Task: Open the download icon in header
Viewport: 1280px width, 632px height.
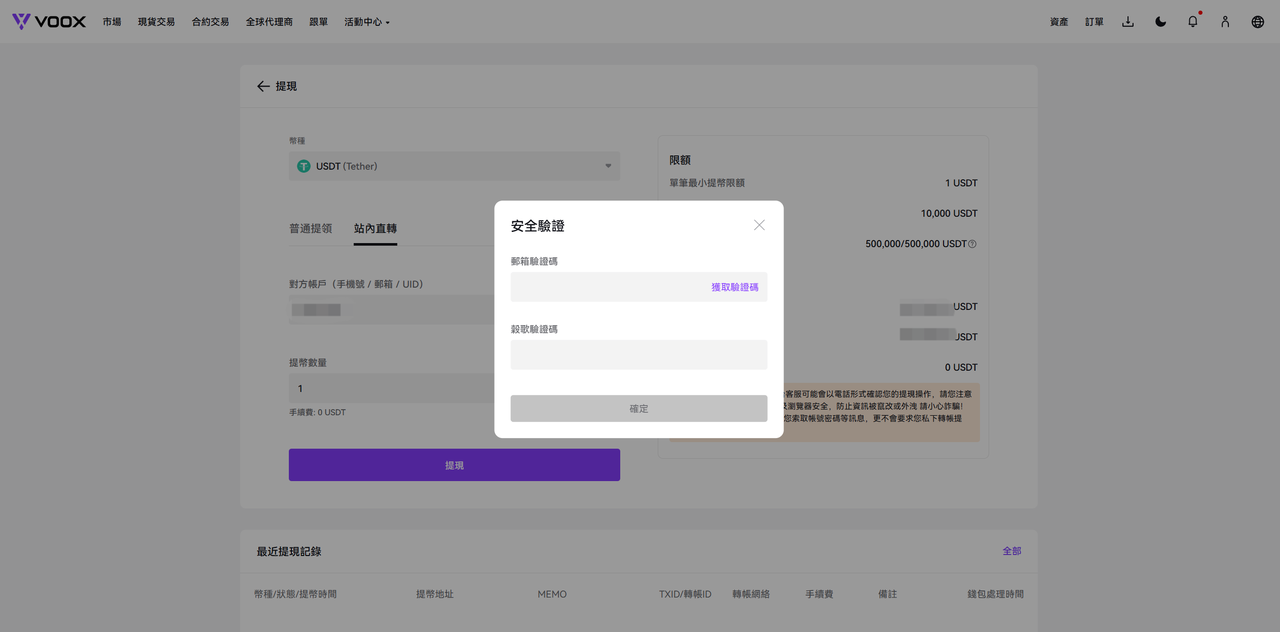Action: pos(1127,21)
